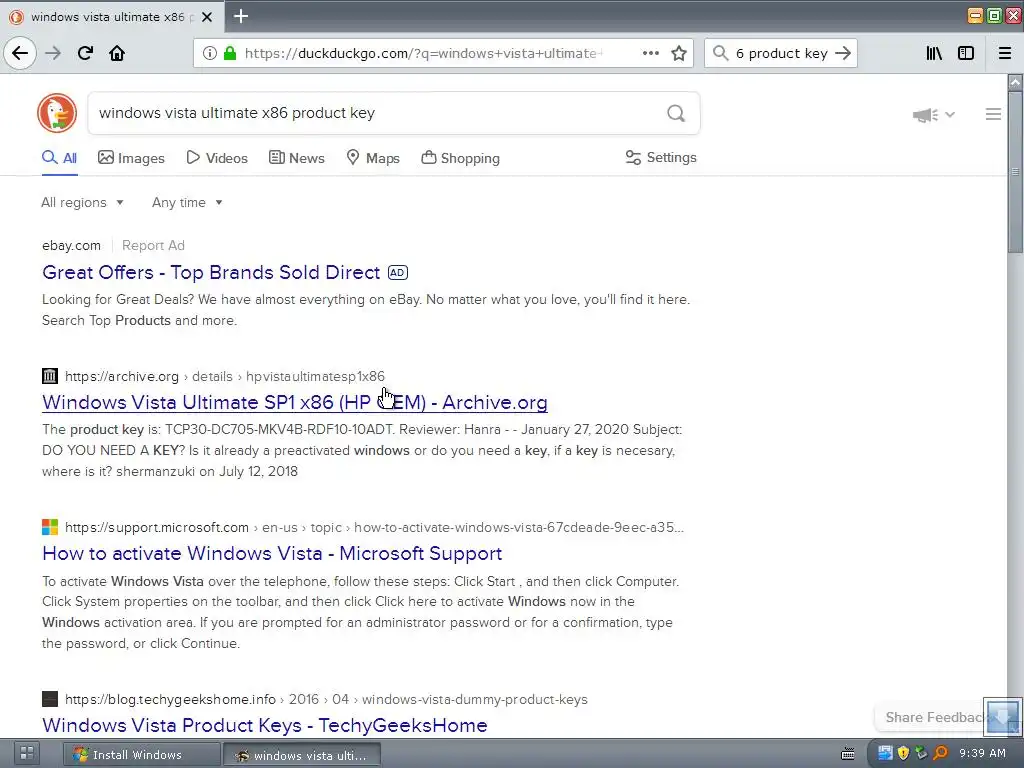Viewport: 1024px width, 768px height.
Task: Open How to activate Windows Vista result
Action: (272, 553)
